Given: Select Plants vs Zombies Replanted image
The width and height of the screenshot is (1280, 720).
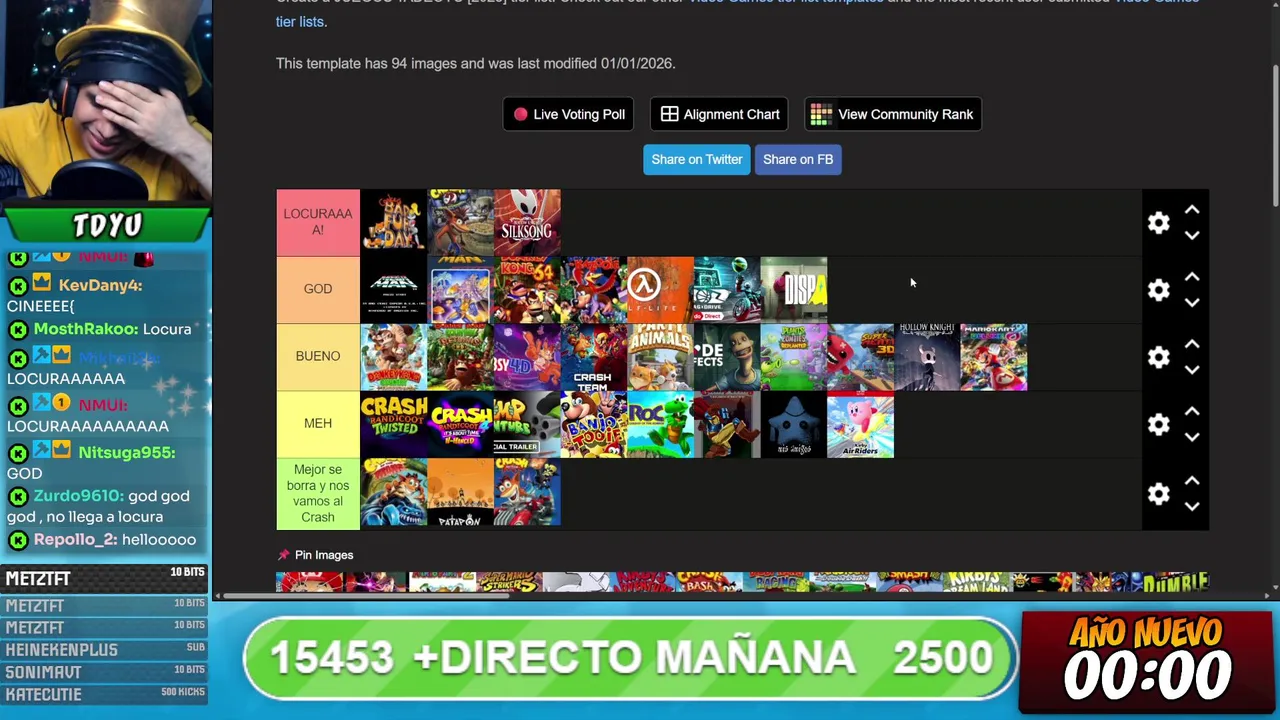Looking at the screenshot, I should click(x=794, y=357).
